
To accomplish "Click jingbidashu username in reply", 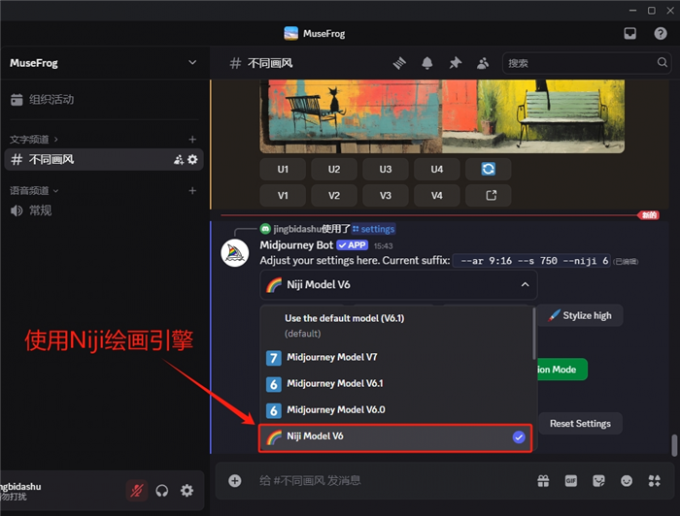I will click(x=297, y=229).
